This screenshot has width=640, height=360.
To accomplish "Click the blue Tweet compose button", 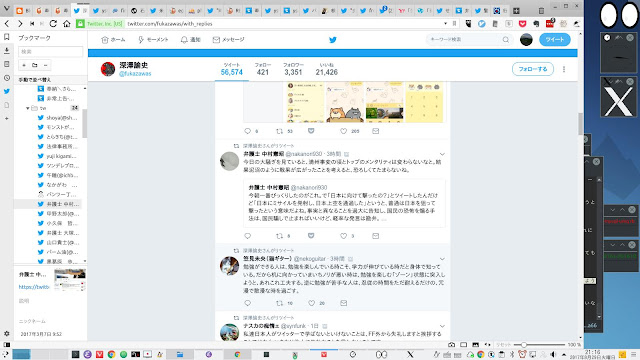I will tap(555, 40).
